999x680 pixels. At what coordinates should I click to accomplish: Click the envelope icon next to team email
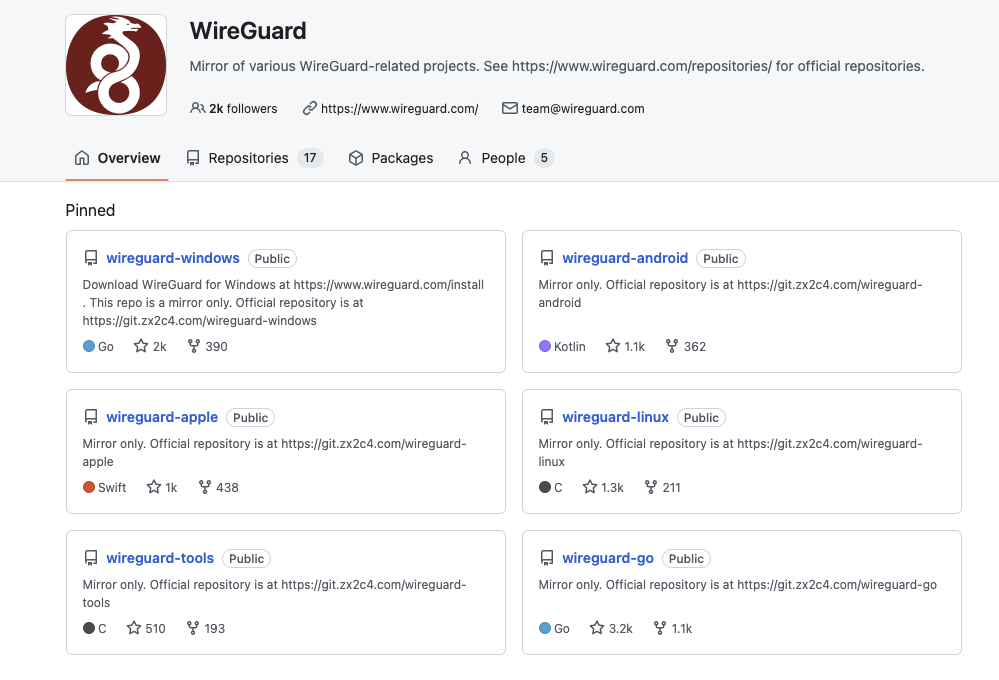click(x=510, y=108)
